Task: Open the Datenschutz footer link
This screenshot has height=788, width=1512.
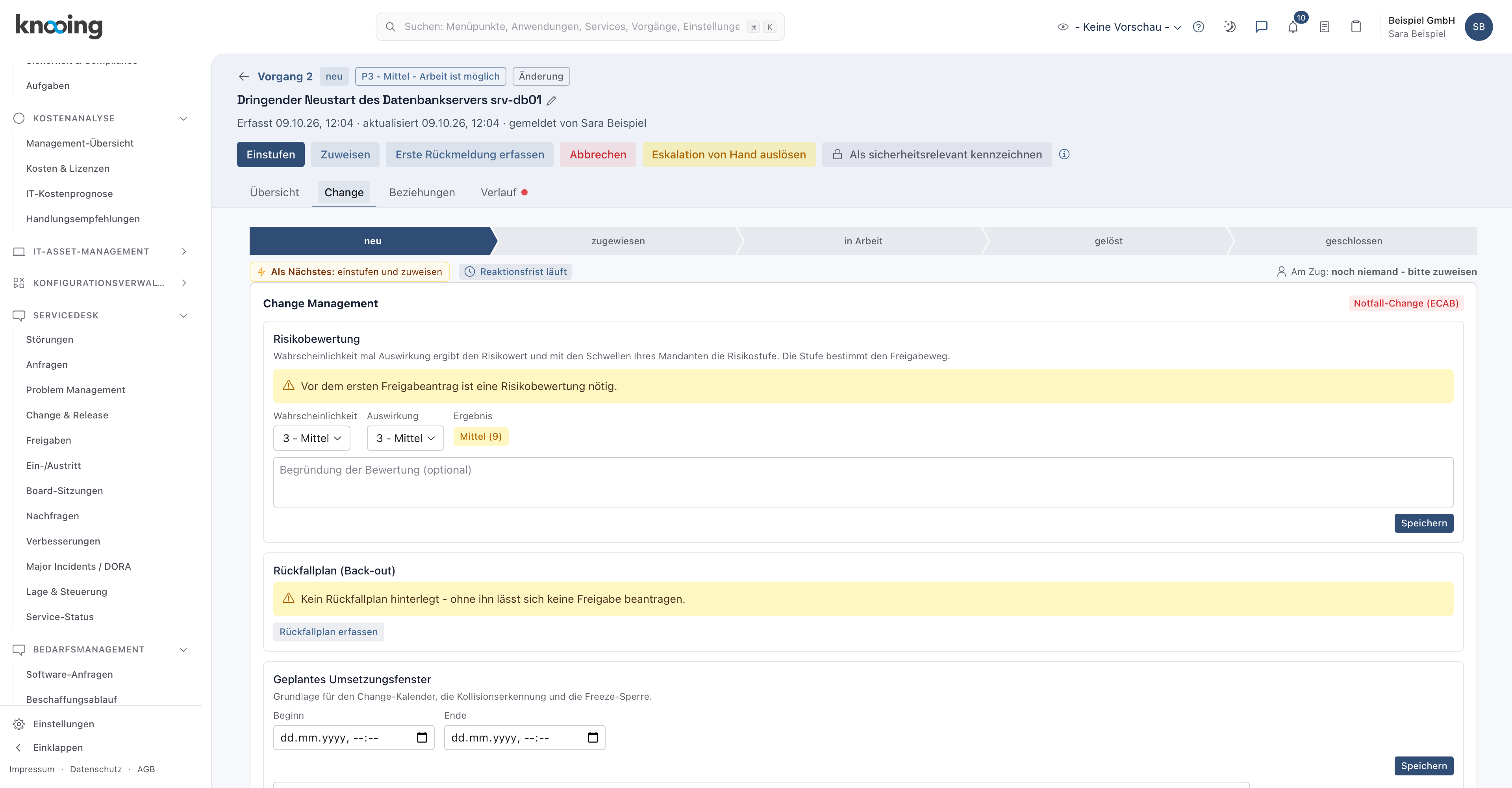Action: point(96,769)
